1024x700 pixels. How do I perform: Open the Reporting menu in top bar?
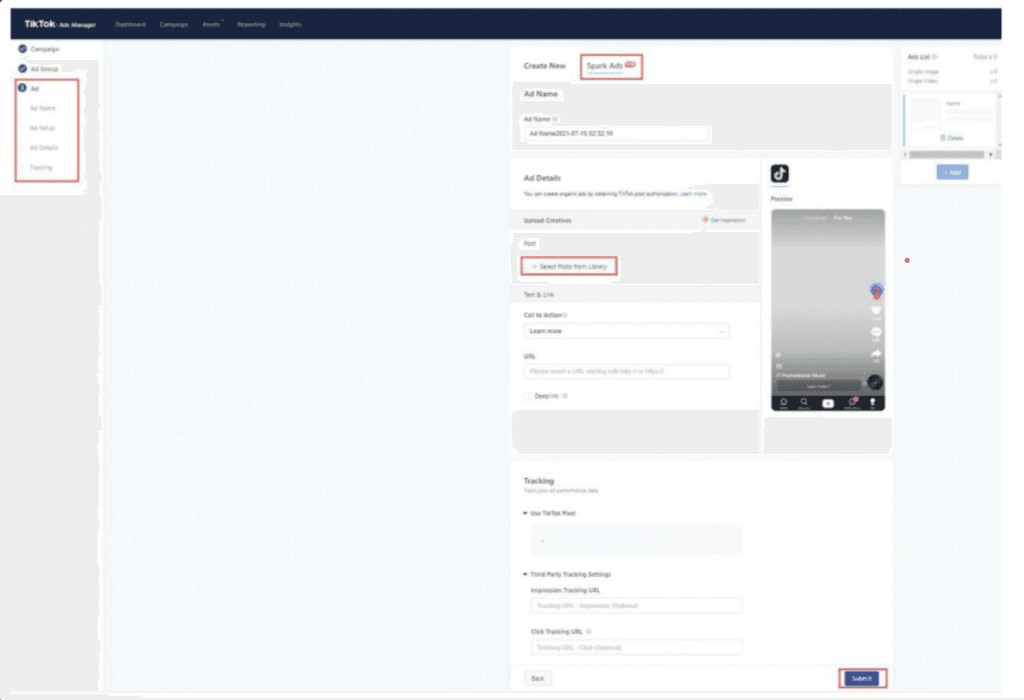(251, 24)
